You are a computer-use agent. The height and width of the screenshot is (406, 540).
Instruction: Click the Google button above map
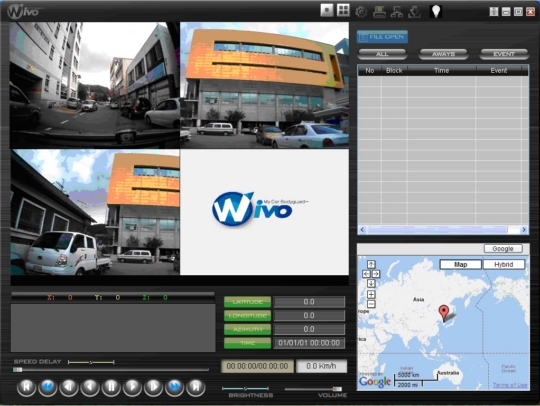point(503,249)
